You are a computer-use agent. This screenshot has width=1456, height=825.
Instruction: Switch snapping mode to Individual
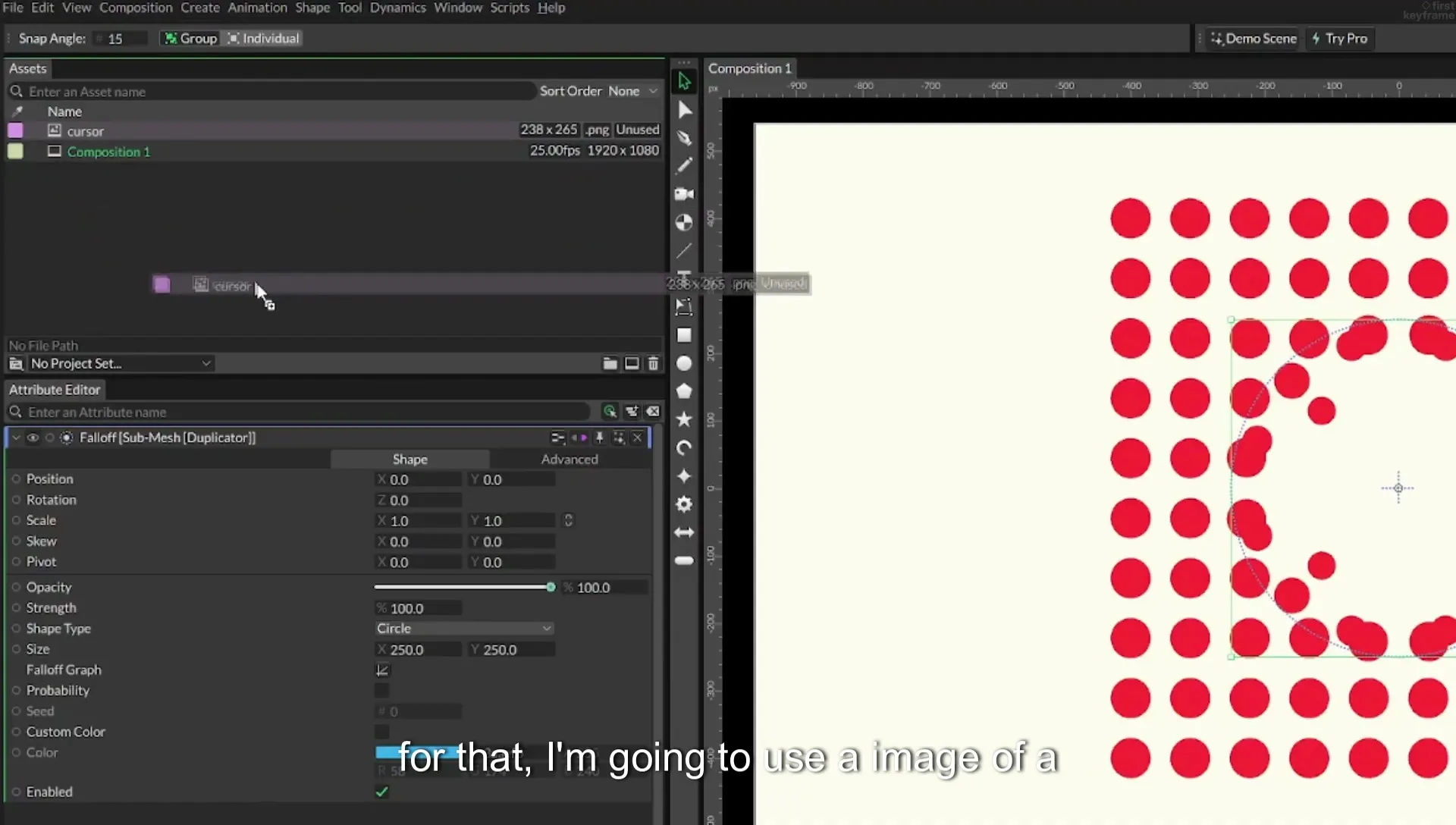263,39
